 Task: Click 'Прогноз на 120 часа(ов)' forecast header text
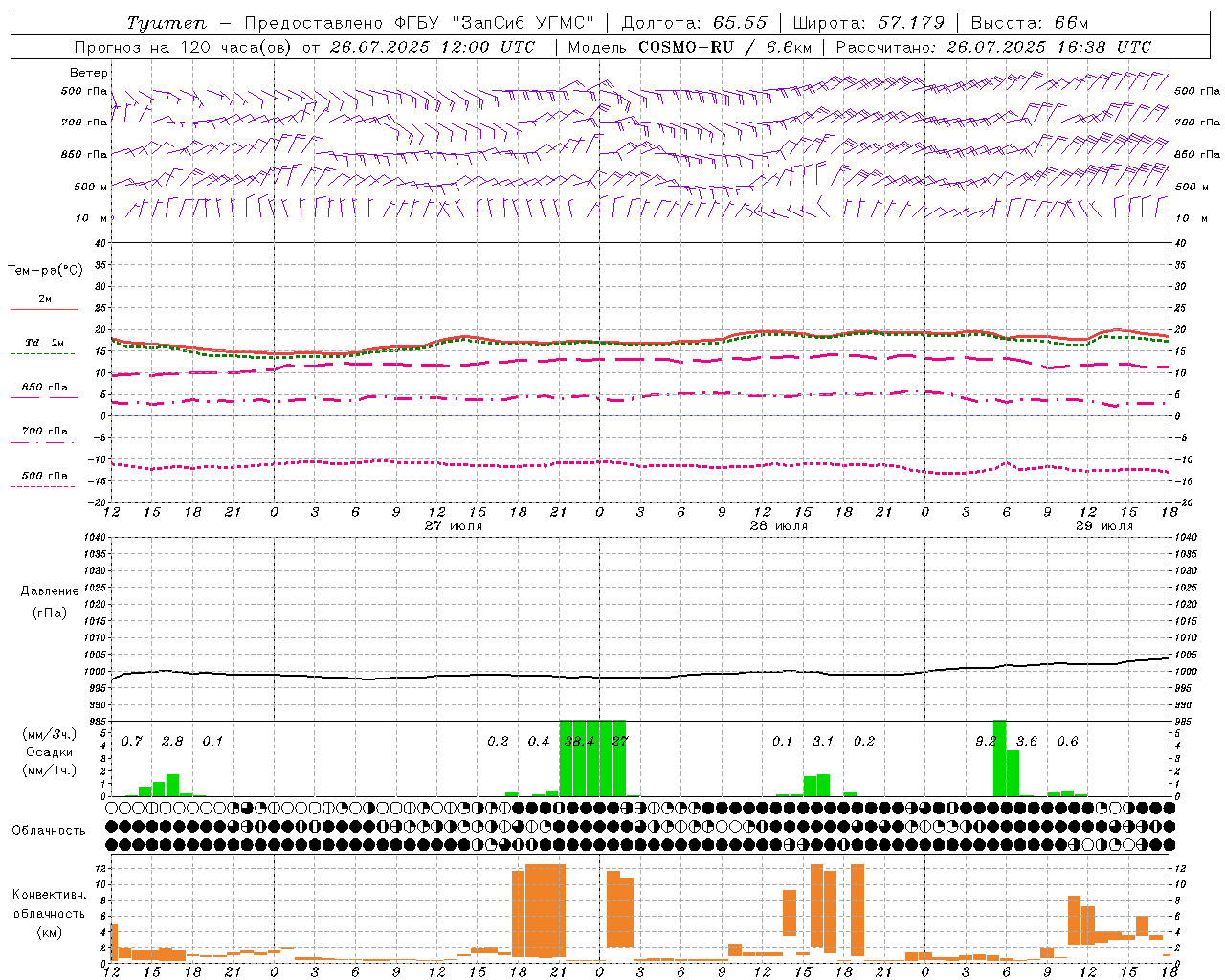[182, 47]
